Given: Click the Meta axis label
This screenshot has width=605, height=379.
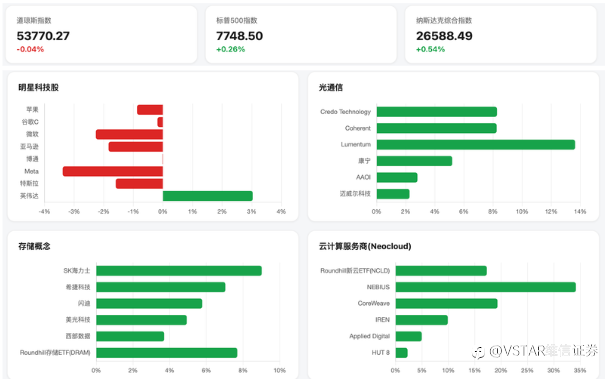Looking at the screenshot, I should (32, 171).
